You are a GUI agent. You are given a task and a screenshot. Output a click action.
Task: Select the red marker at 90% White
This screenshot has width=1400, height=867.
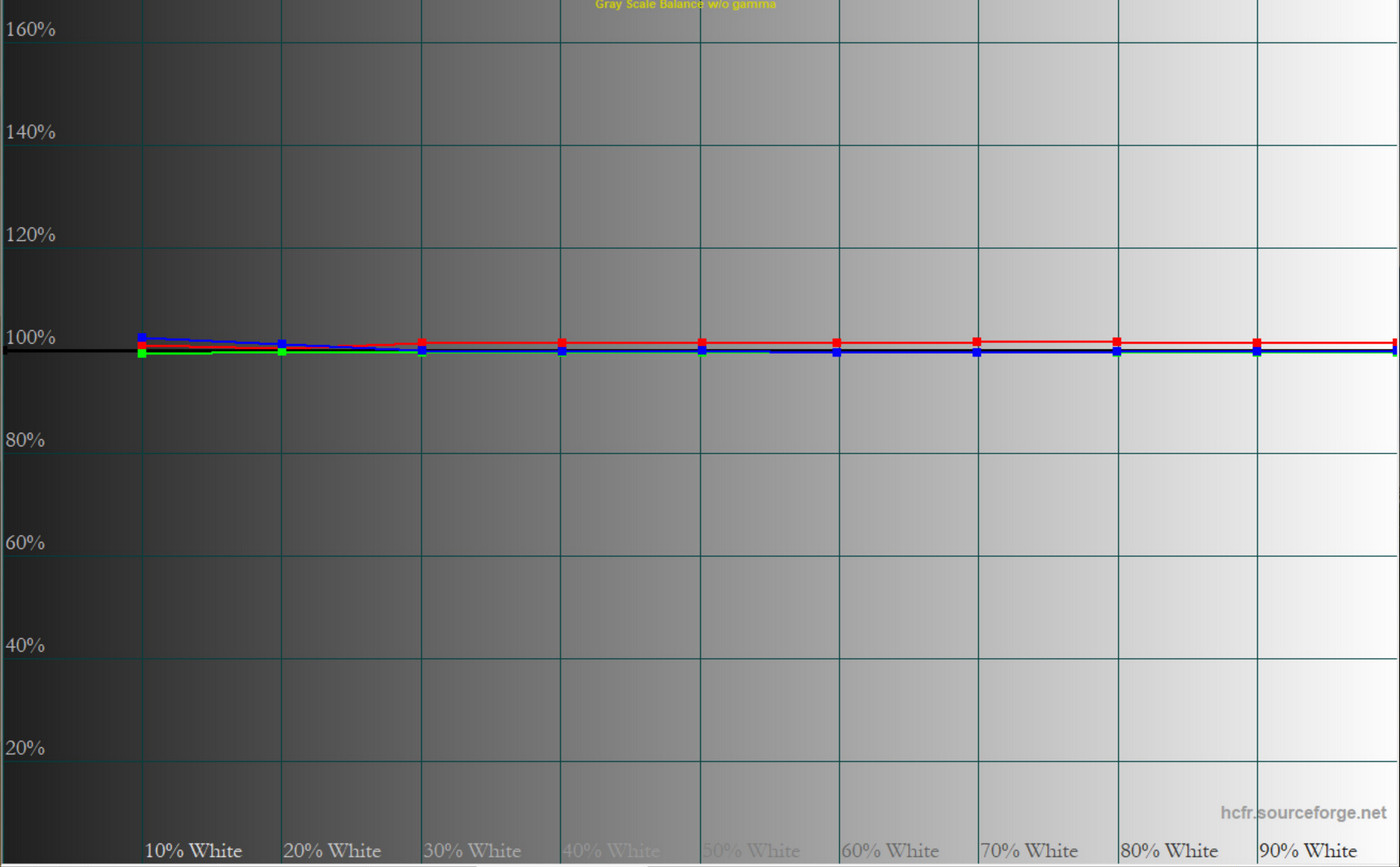coord(1257,343)
